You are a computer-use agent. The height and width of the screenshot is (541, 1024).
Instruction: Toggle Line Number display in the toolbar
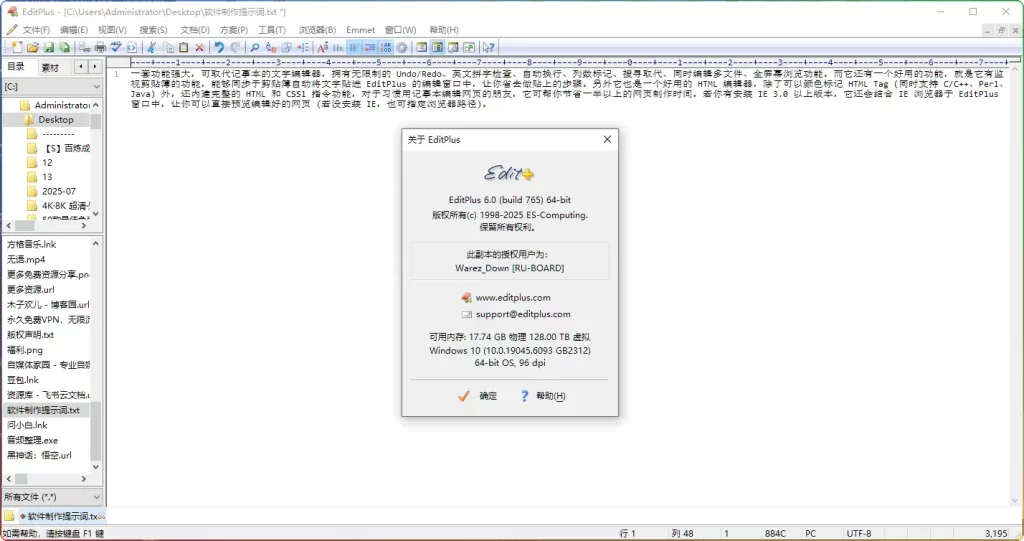(x=386, y=47)
